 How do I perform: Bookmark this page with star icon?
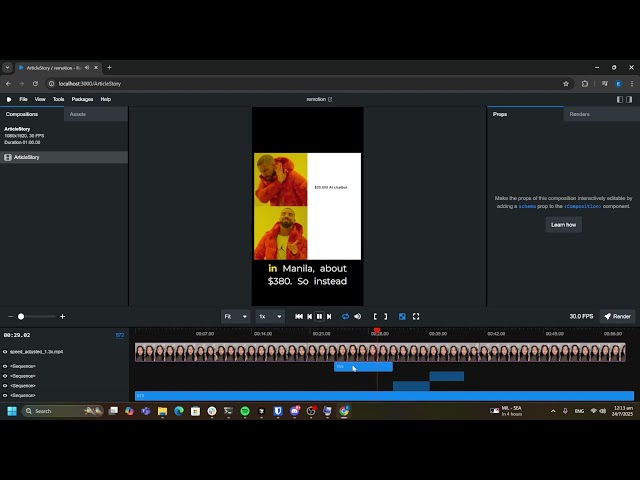click(x=566, y=84)
